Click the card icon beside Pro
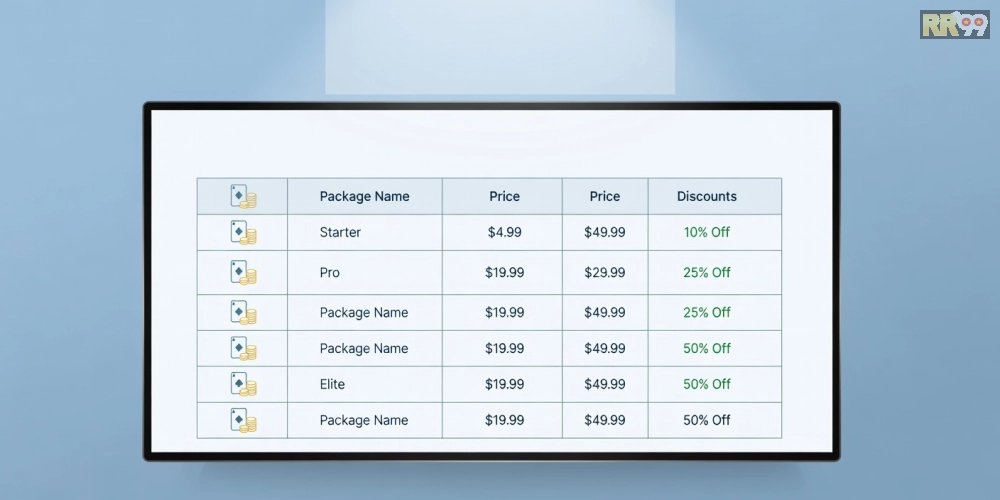The width and height of the screenshot is (1000, 500). pyautogui.click(x=243, y=272)
